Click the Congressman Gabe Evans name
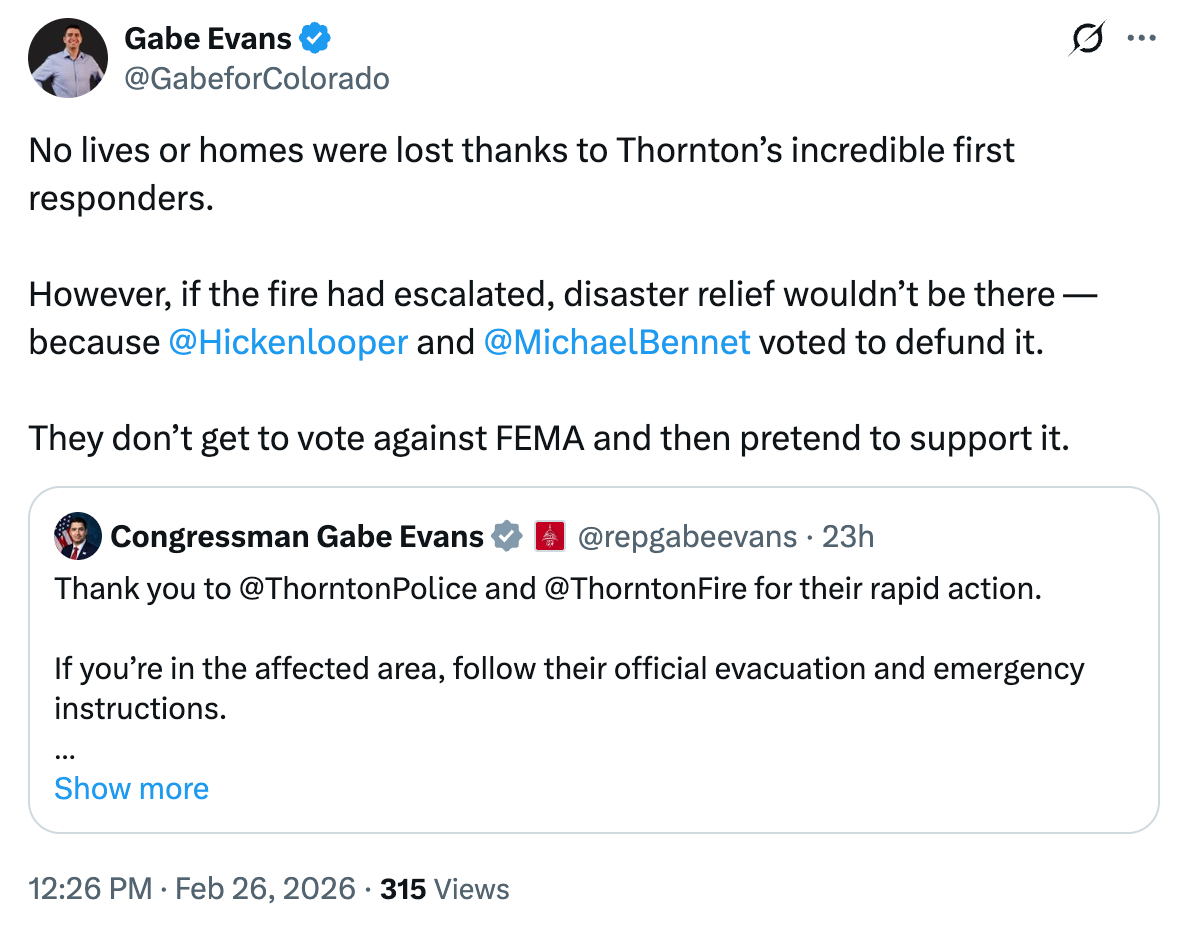The width and height of the screenshot is (1188, 942). click(x=297, y=537)
